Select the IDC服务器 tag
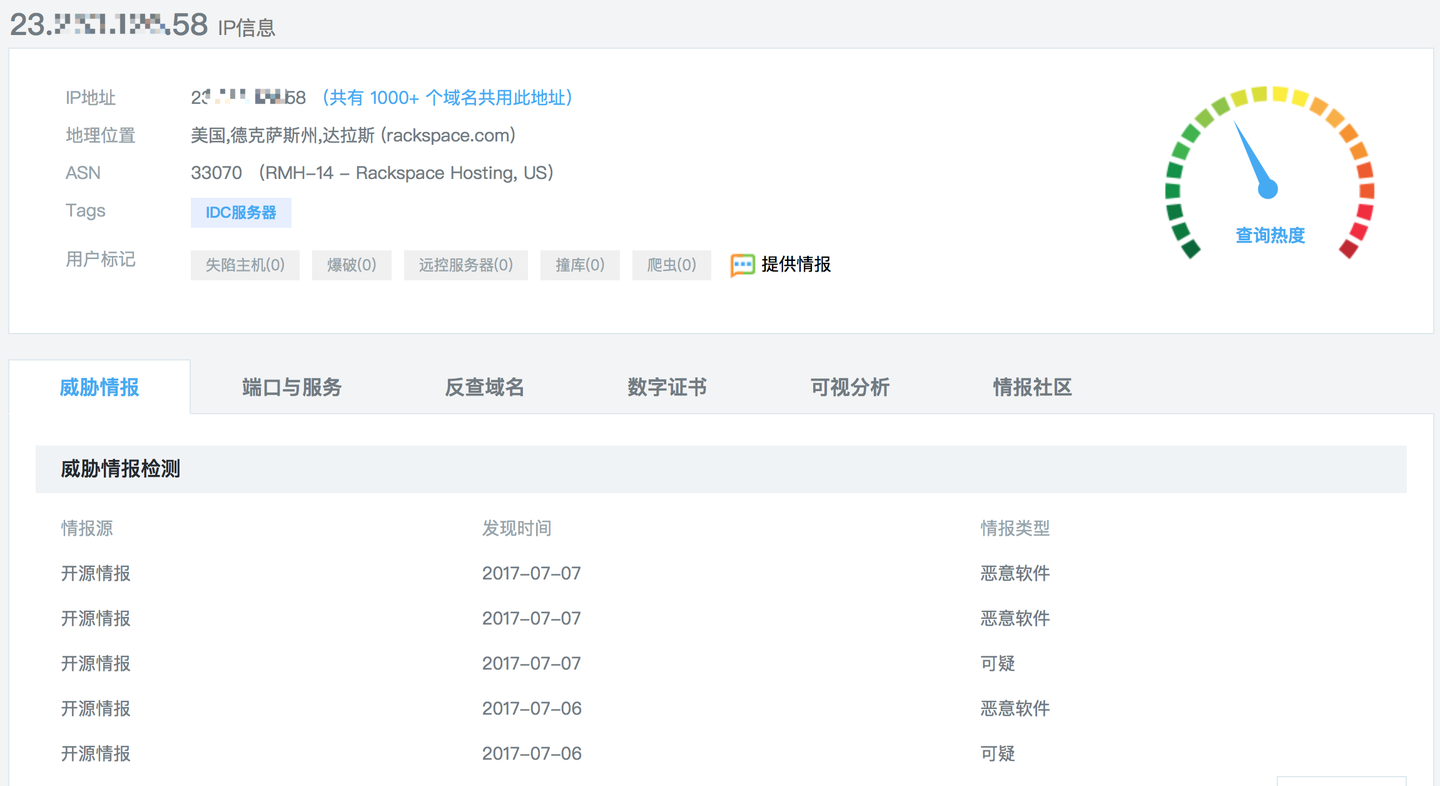The height and width of the screenshot is (786, 1440). tap(241, 212)
